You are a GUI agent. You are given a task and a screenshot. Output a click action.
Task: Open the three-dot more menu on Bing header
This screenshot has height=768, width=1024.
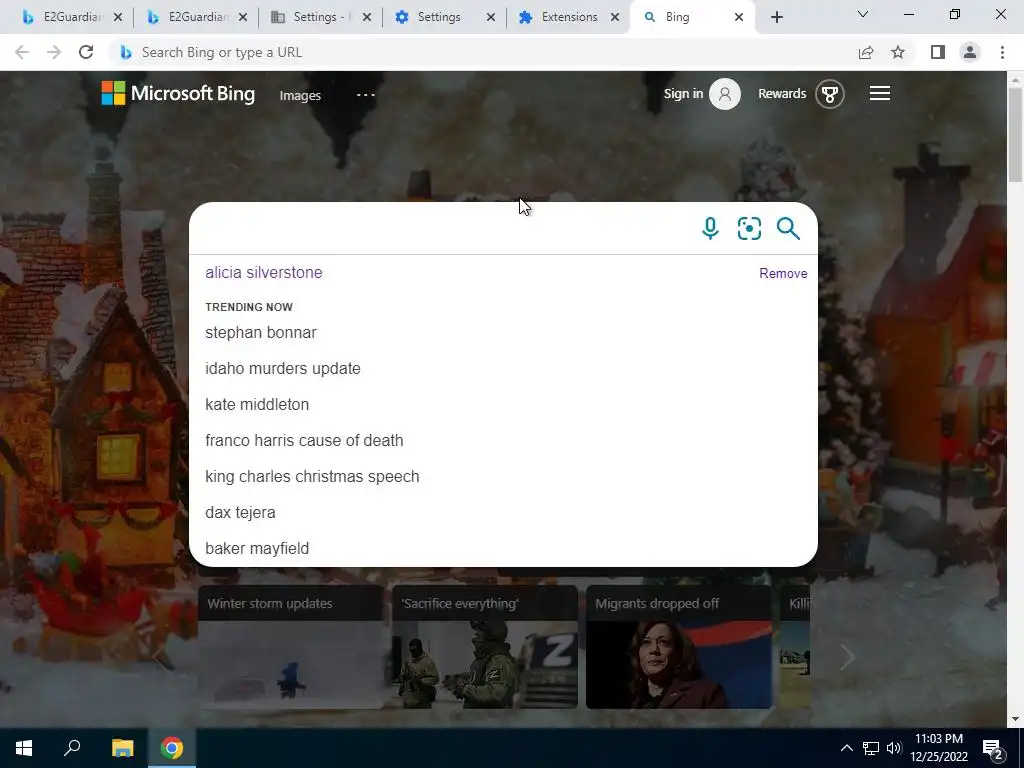(x=366, y=95)
